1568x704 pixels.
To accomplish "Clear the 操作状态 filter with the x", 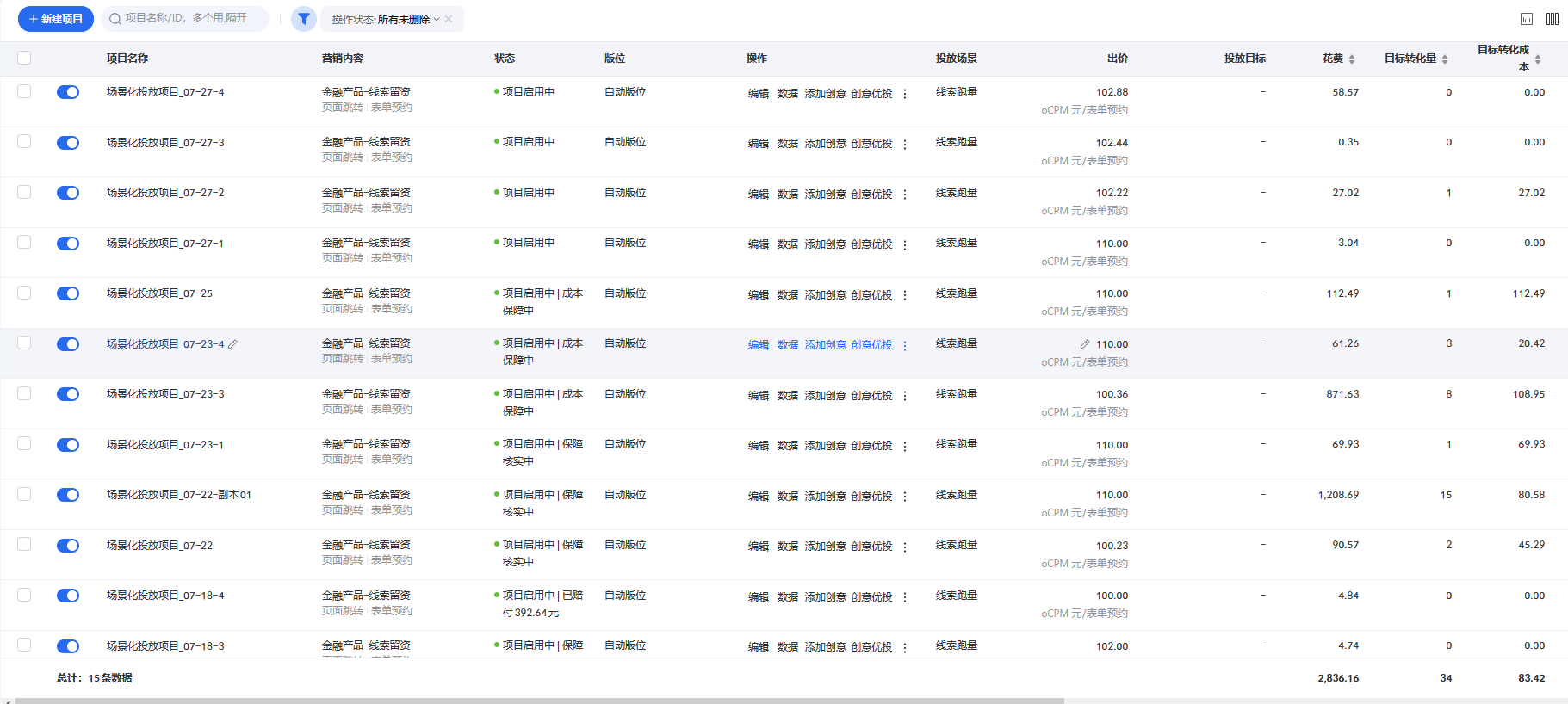I will (449, 19).
